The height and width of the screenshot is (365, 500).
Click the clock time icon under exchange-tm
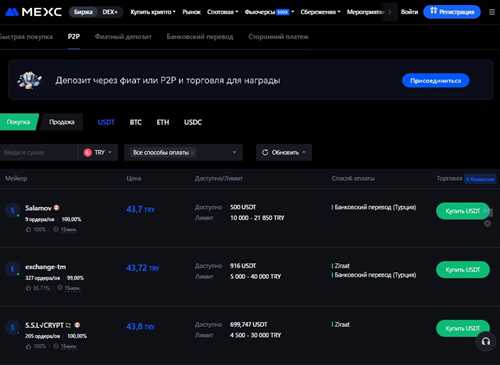[60, 287]
